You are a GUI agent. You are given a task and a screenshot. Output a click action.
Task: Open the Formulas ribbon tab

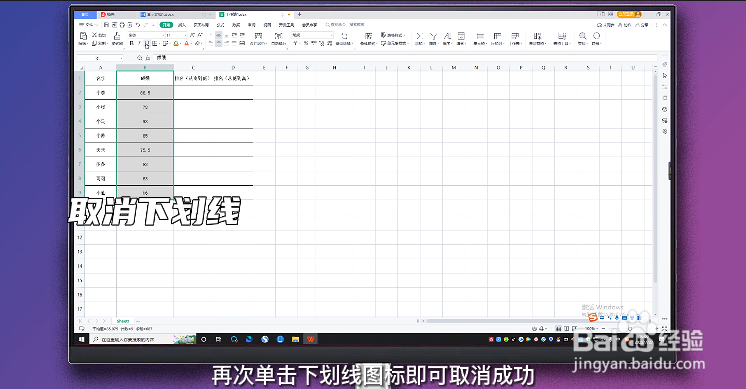(220, 25)
